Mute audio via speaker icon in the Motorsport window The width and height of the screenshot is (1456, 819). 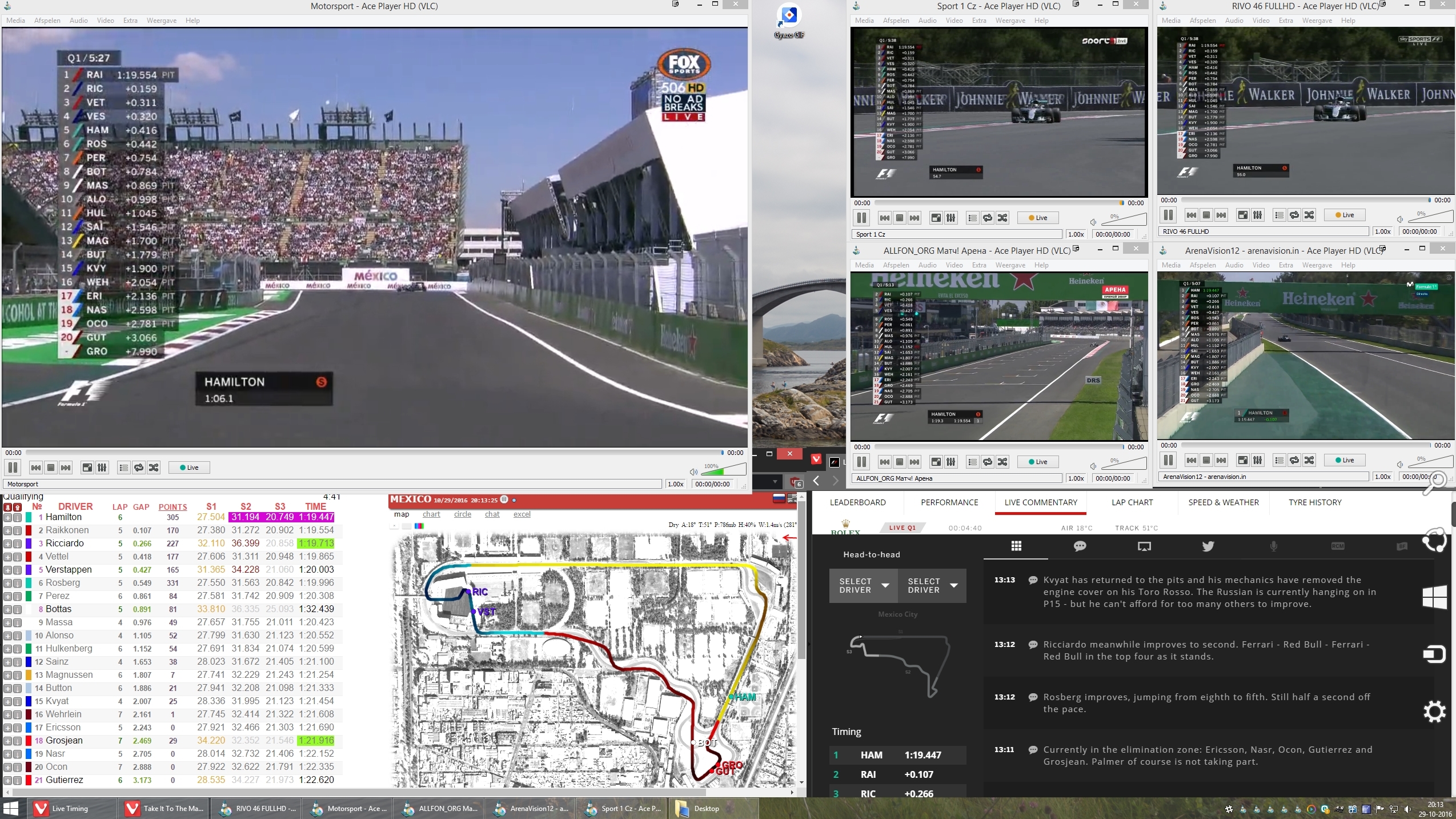click(693, 472)
